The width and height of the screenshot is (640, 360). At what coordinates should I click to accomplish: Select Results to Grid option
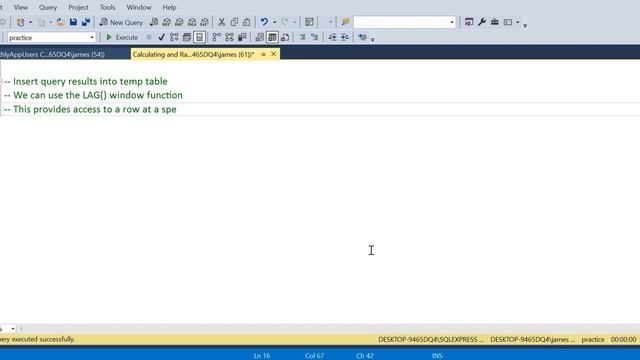pyautogui.click(x=272, y=38)
